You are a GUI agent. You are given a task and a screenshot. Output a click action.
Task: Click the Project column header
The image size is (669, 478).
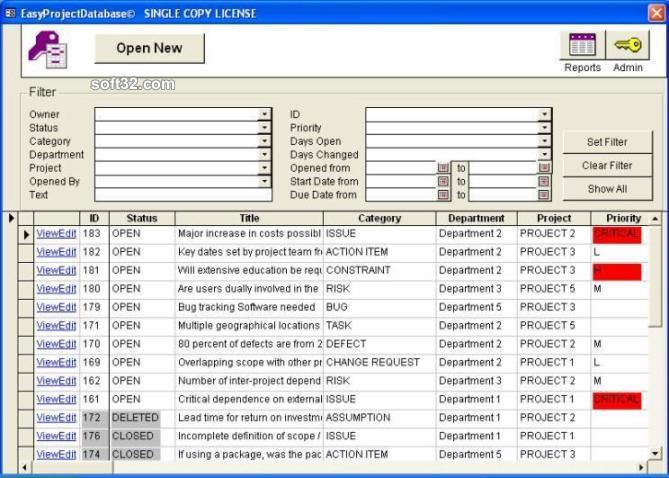tap(554, 219)
